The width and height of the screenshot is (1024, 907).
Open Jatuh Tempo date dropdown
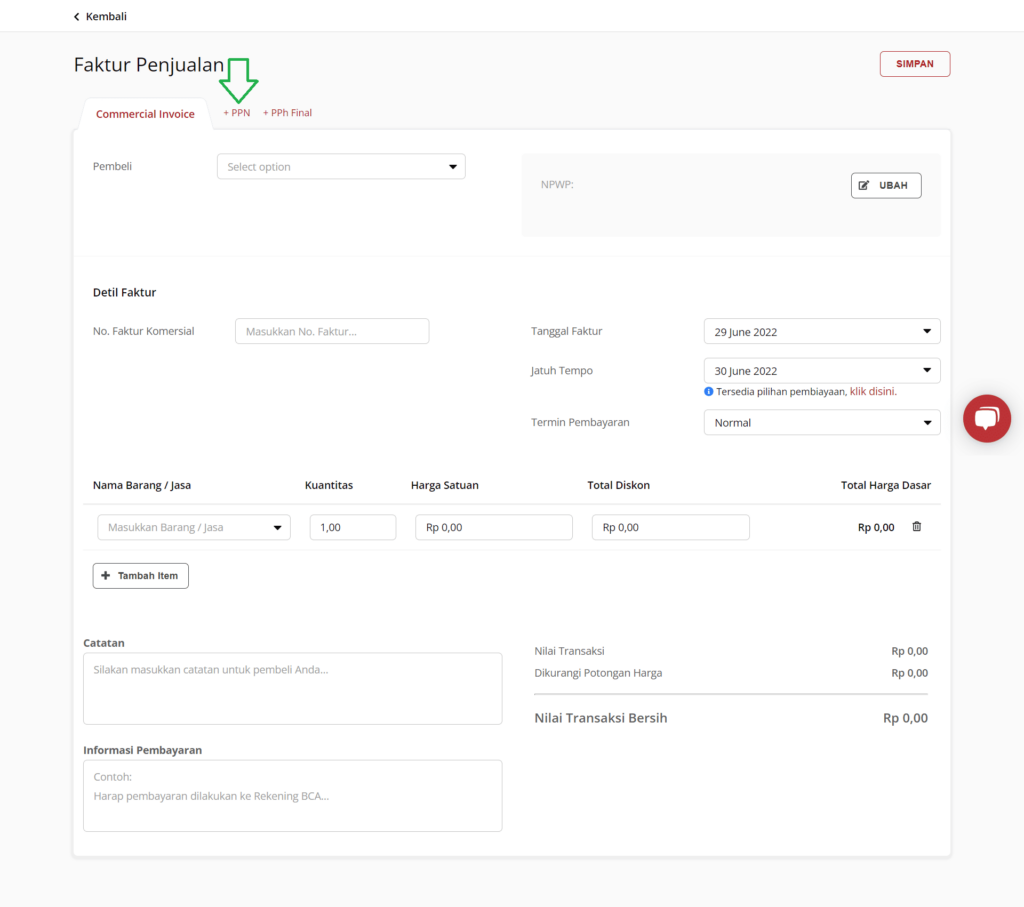tap(822, 371)
